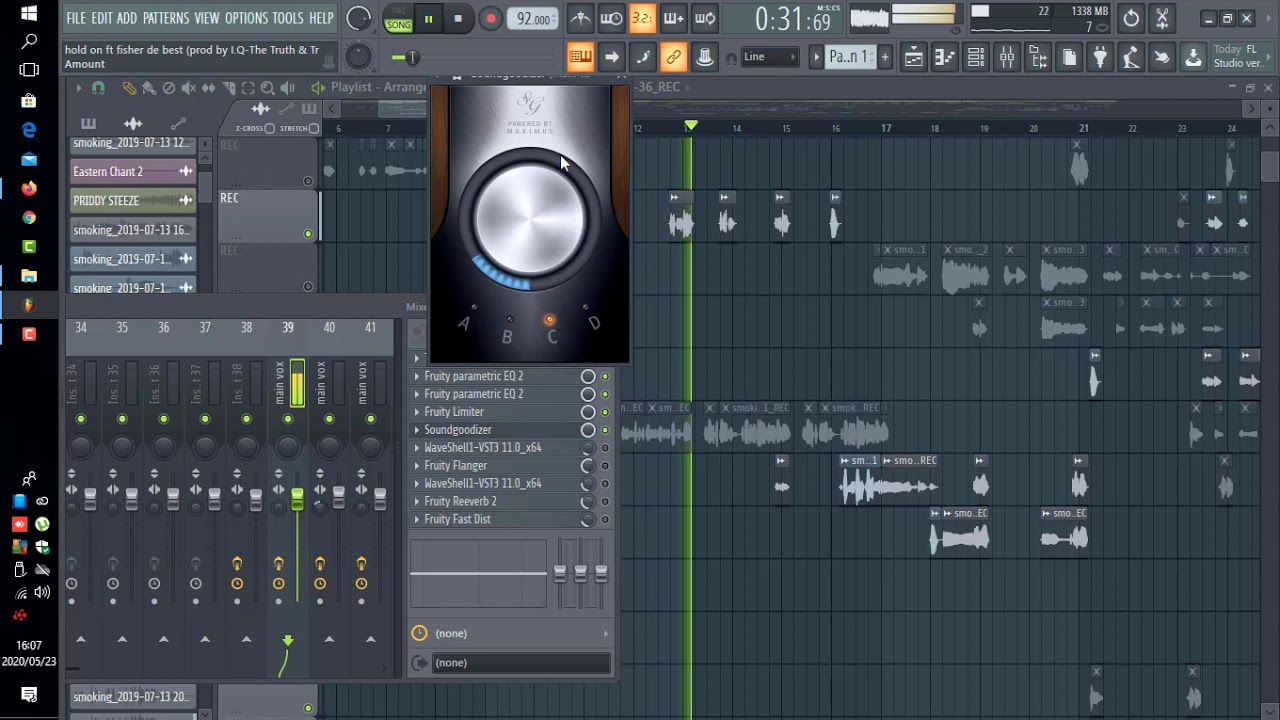The width and height of the screenshot is (1280, 720).
Task: Select the Eastern Chant 2 clip
Action: point(133,172)
